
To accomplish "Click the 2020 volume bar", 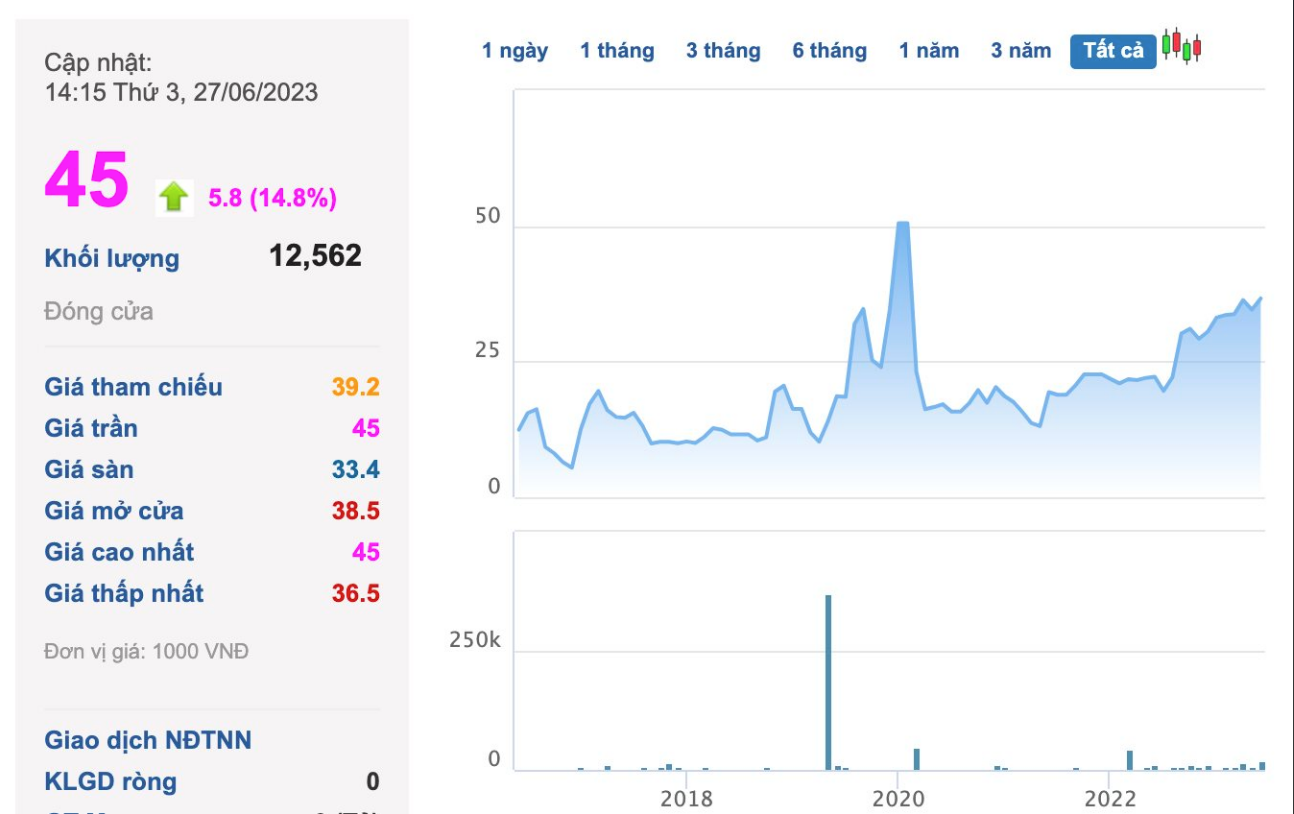I will (916, 759).
